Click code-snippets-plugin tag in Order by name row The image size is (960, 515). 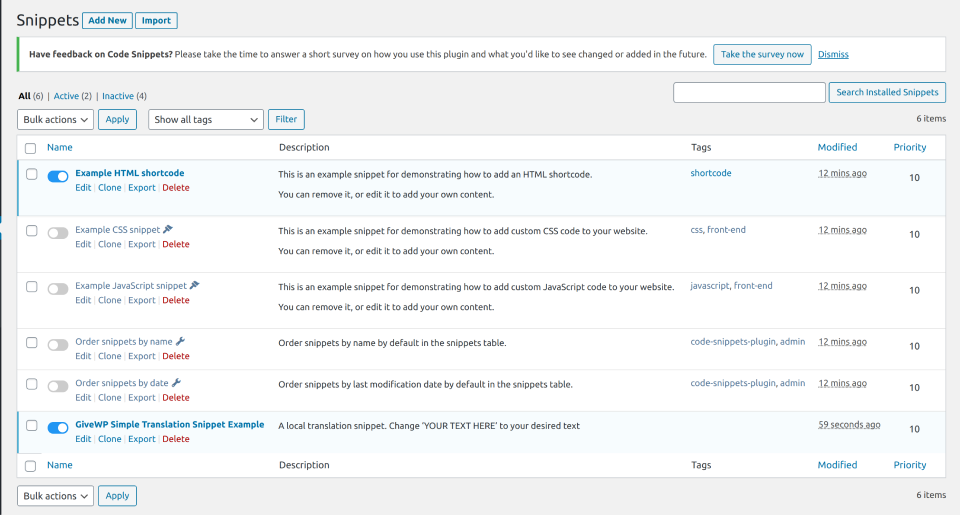click(x=733, y=341)
